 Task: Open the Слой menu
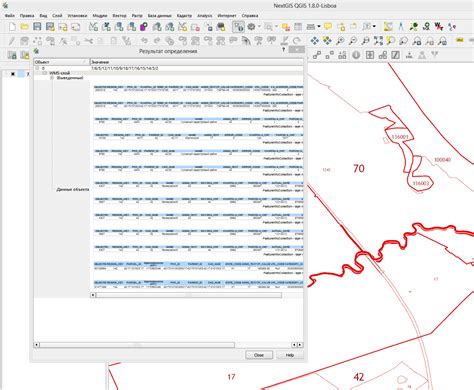[57, 16]
